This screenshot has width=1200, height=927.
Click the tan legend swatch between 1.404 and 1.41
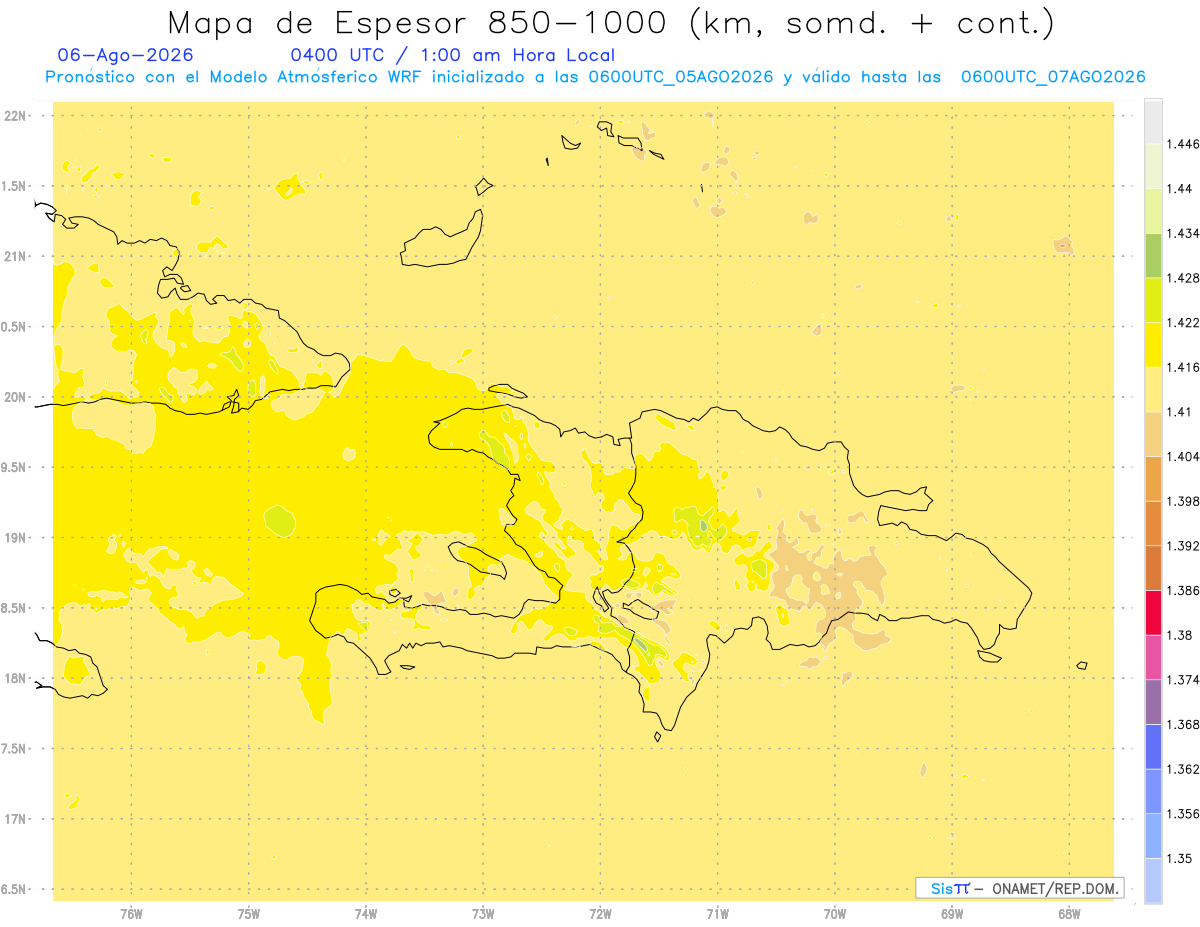1153,434
